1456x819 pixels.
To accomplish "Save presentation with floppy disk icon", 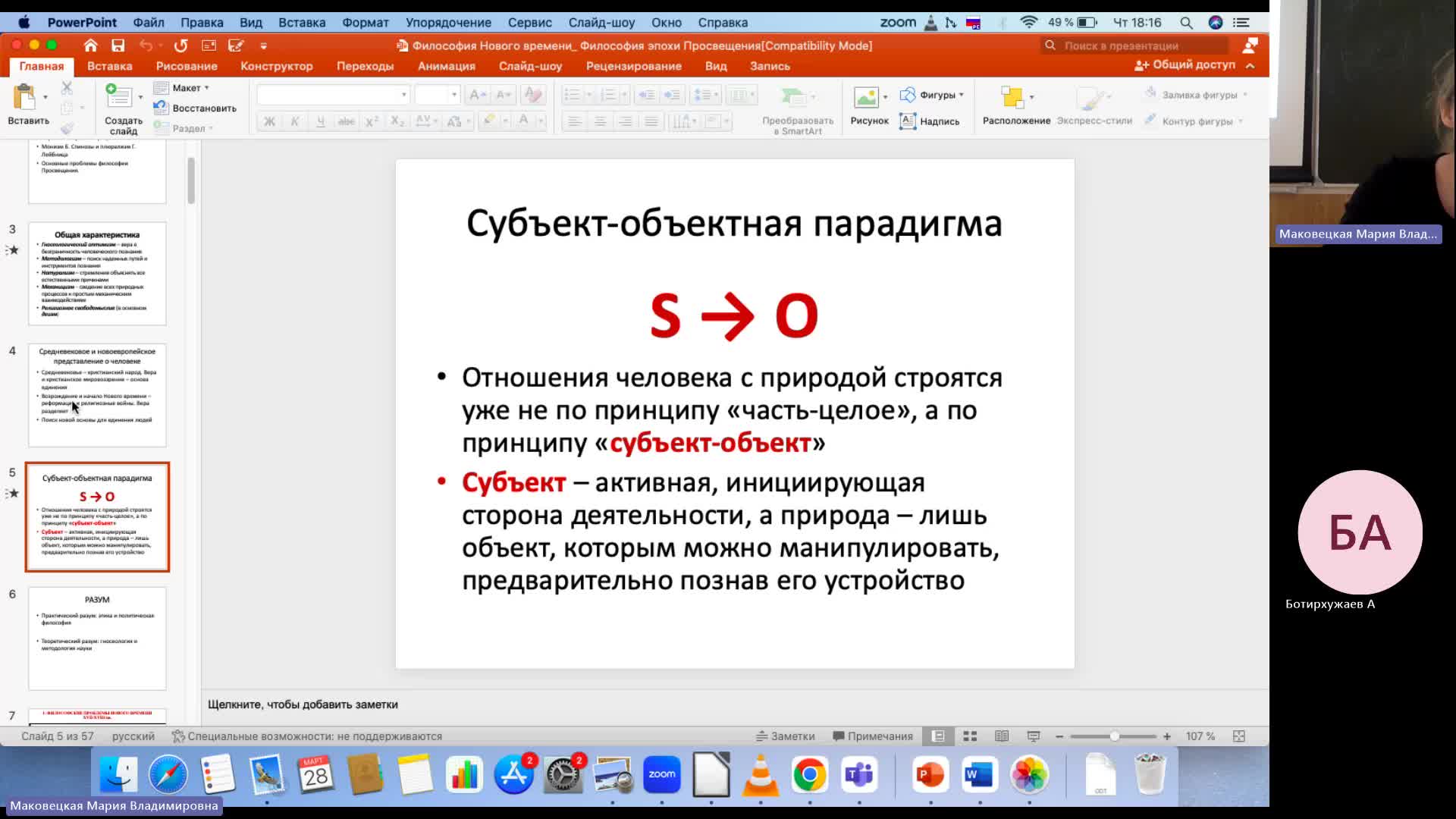I will click(118, 45).
